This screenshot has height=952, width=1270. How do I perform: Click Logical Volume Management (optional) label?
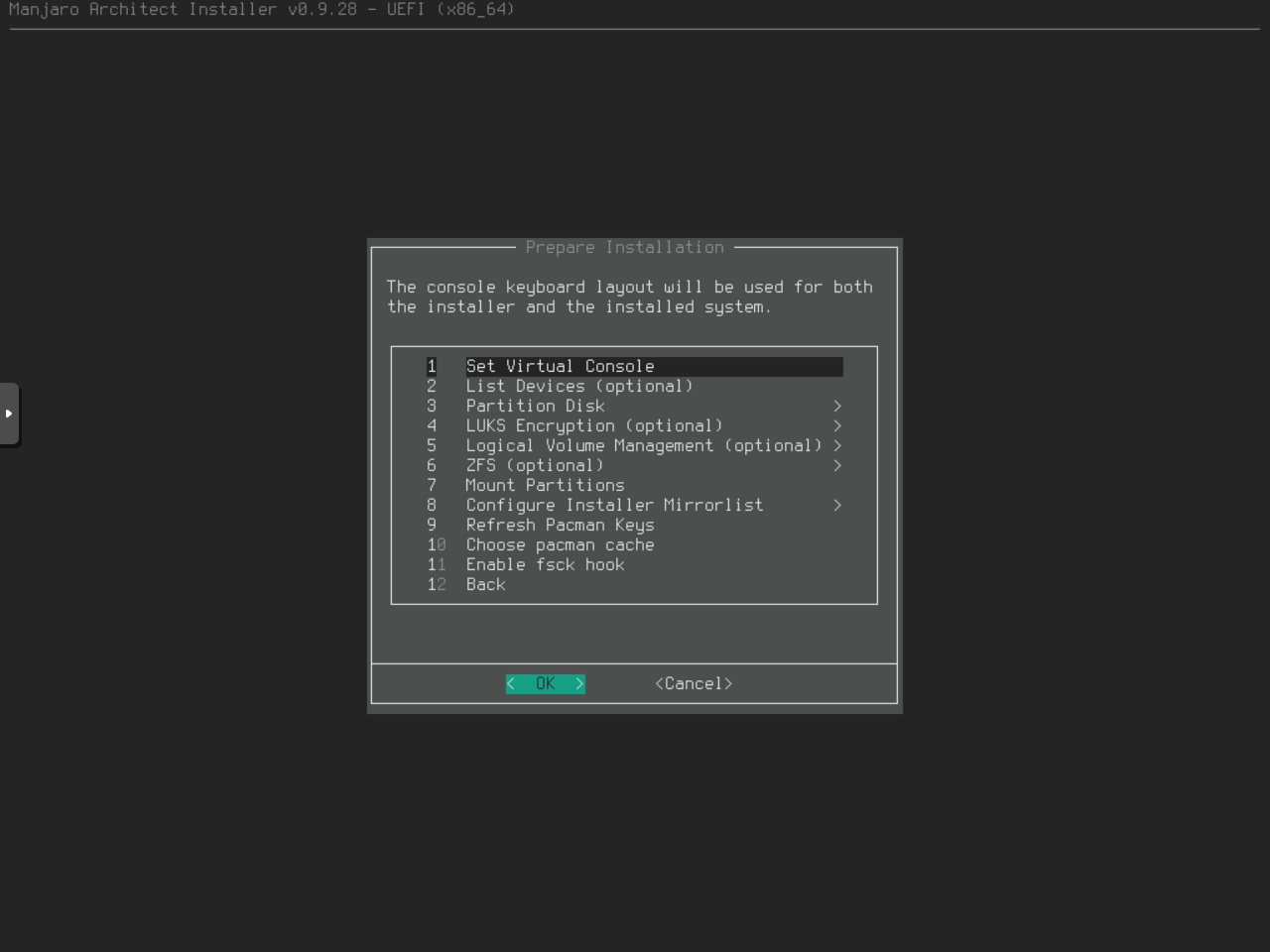click(644, 446)
